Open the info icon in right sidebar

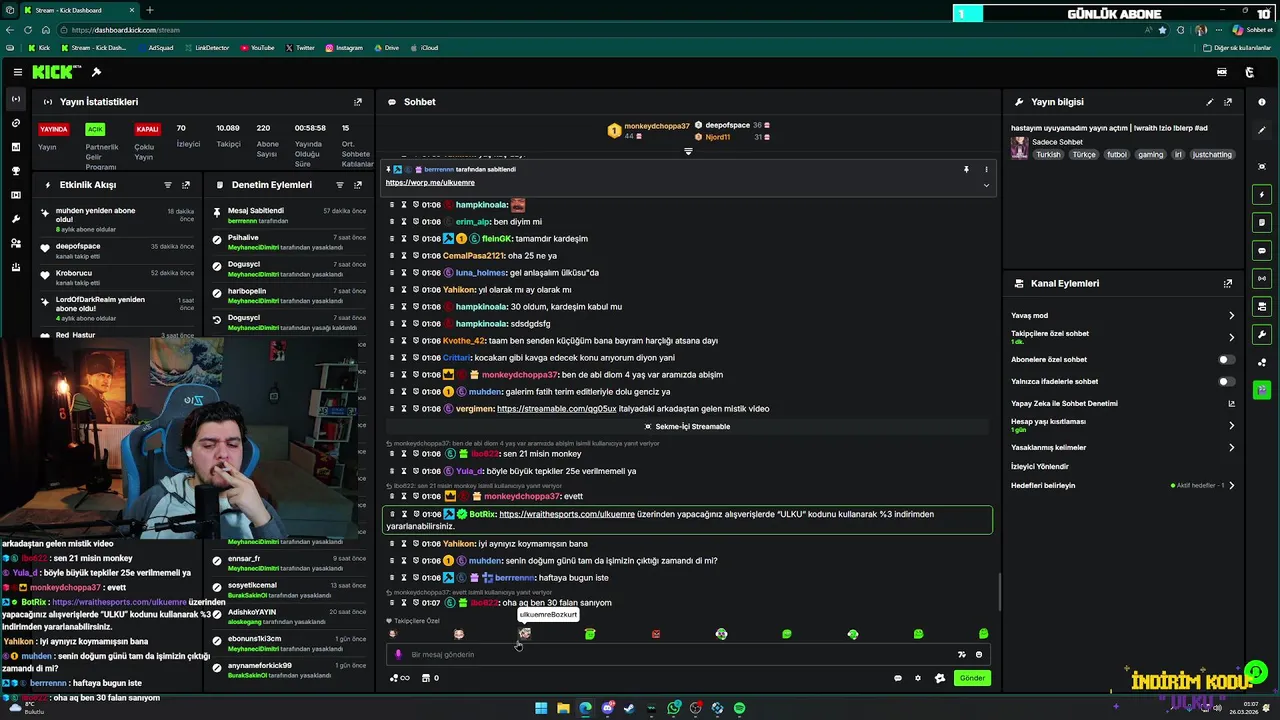click(1262, 102)
